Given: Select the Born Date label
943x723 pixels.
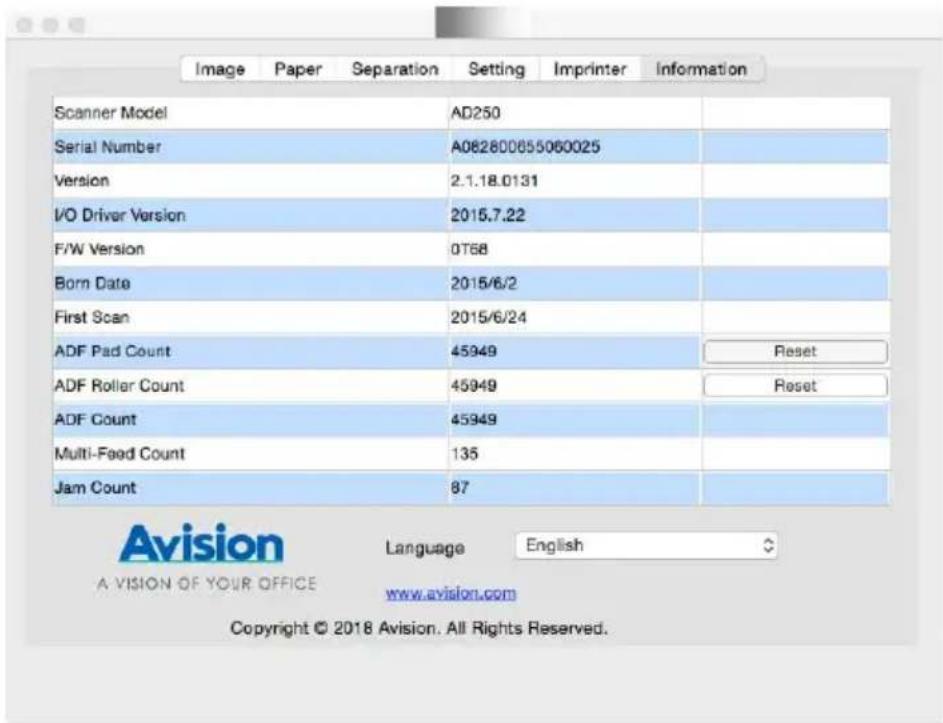Looking at the screenshot, I should coord(92,283).
